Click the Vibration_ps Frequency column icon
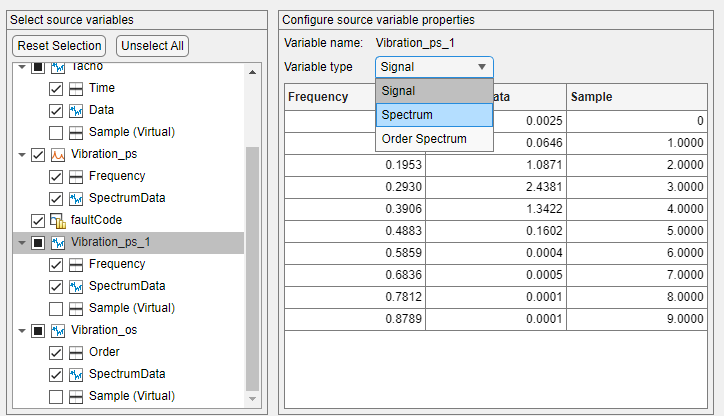The image size is (724, 416). coord(78,177)
